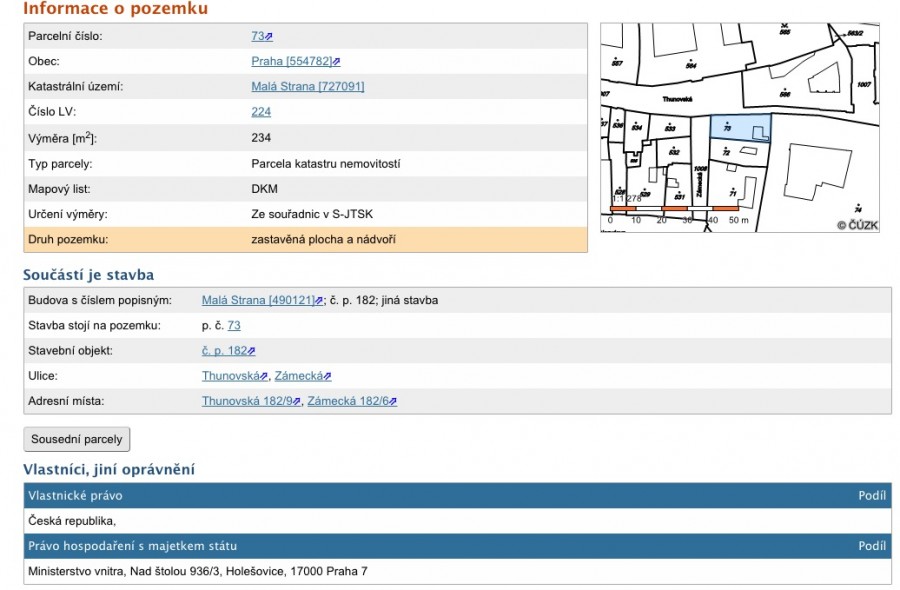Open LV number 224 link
The image size is (900, 590).
click(261, 111)
